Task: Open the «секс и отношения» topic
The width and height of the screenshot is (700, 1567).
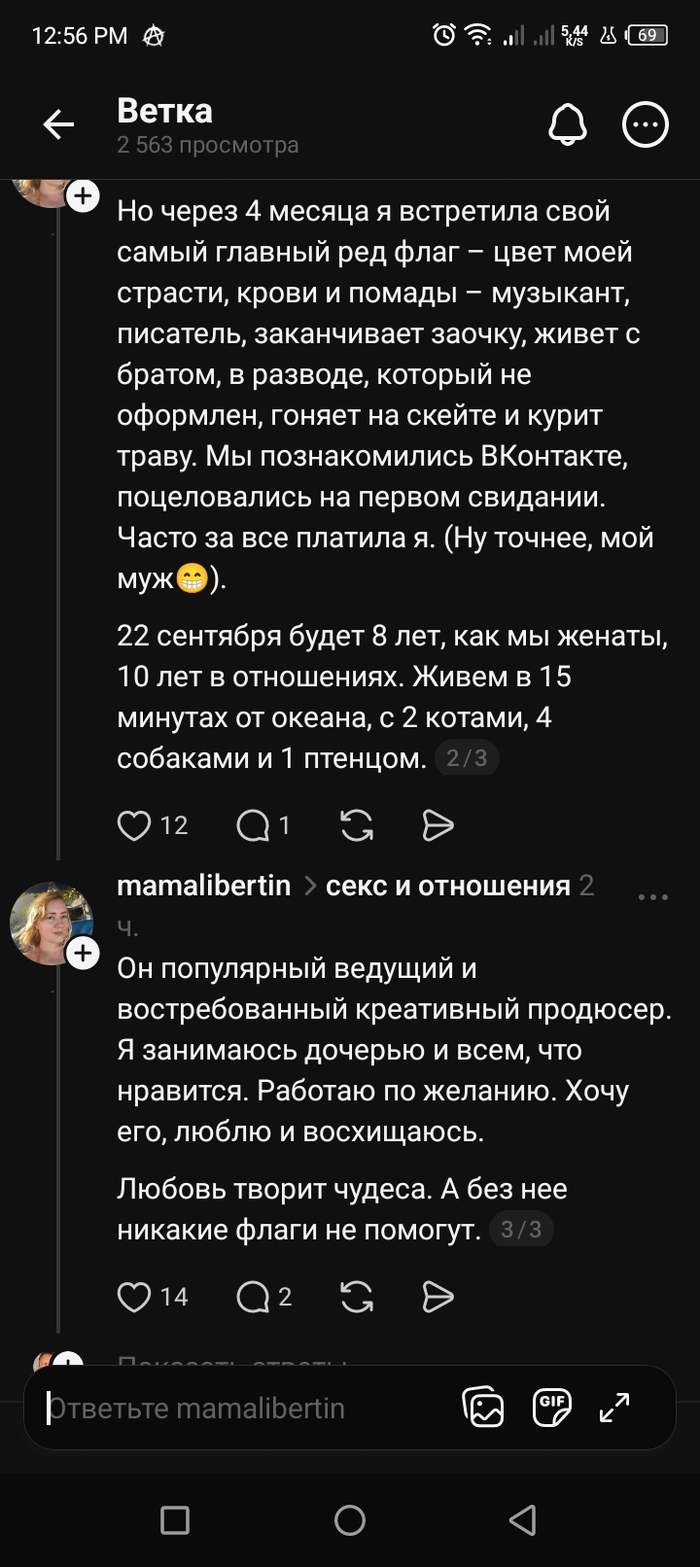Action: pos(448,886)
